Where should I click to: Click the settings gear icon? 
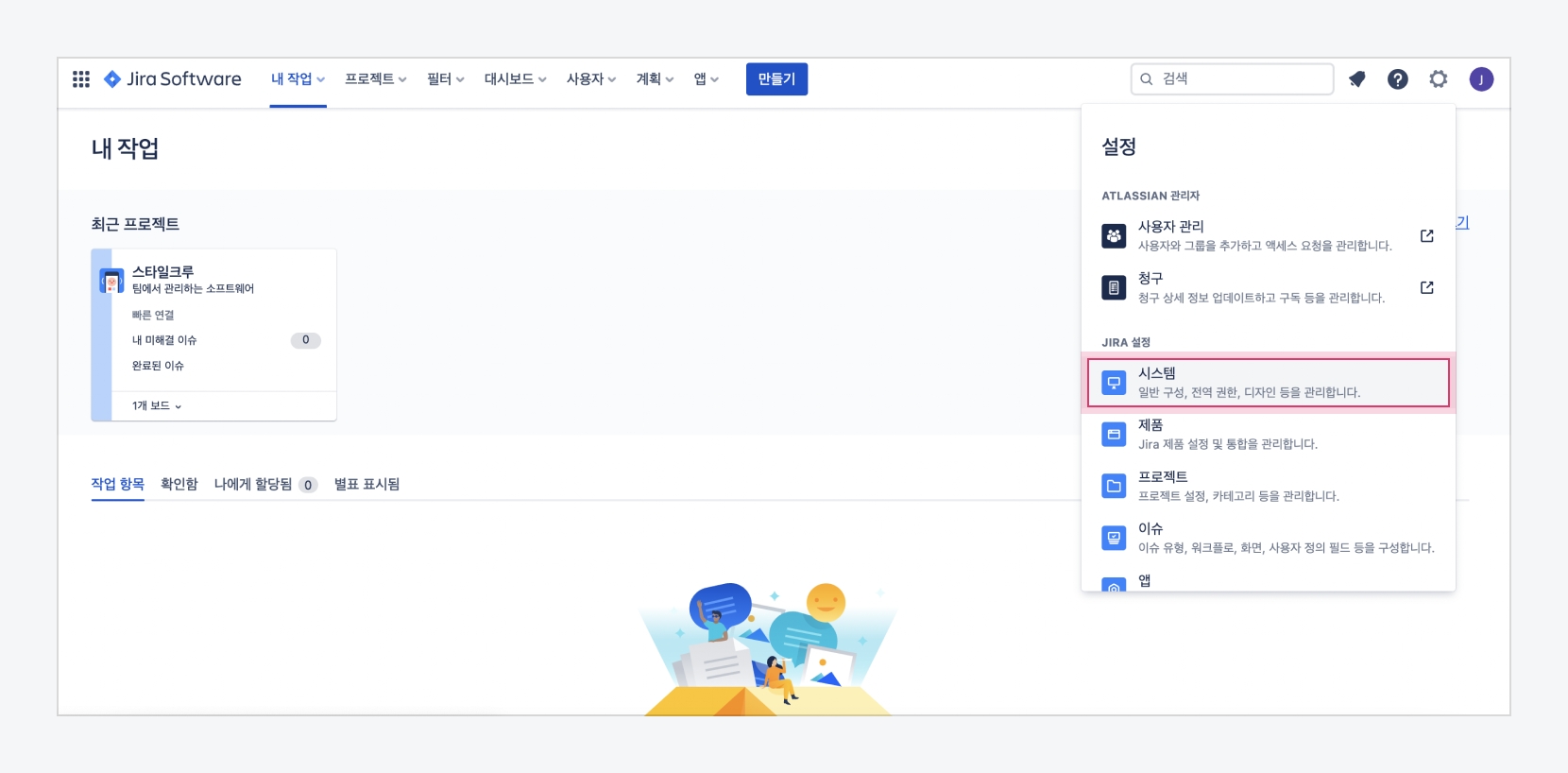(x=1438, y=79)
